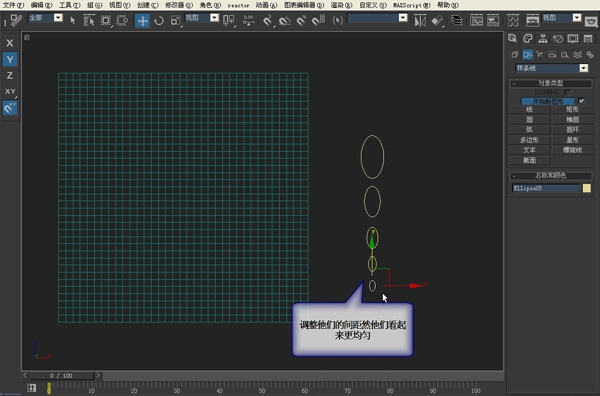
Task: Open the 修改器 menu
Action: point(179,5)
